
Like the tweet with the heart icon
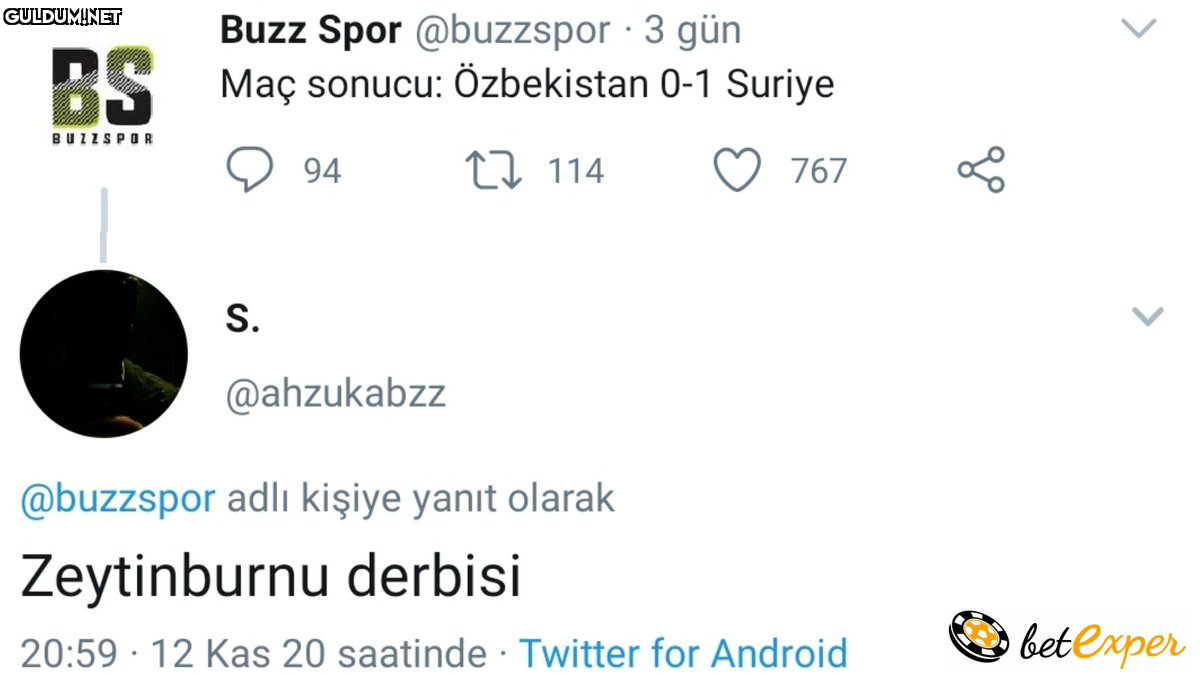[737, 170]
